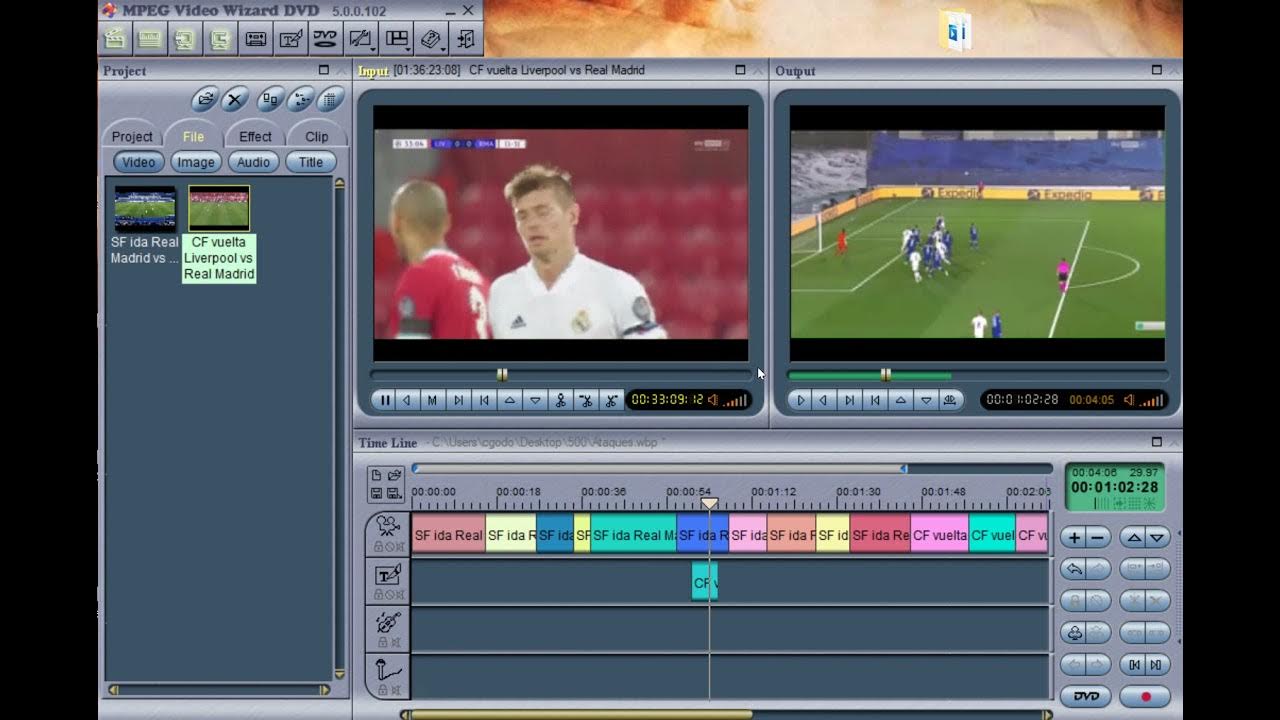
Task: Click the red record button
Action: click(x=1145, y=696)
